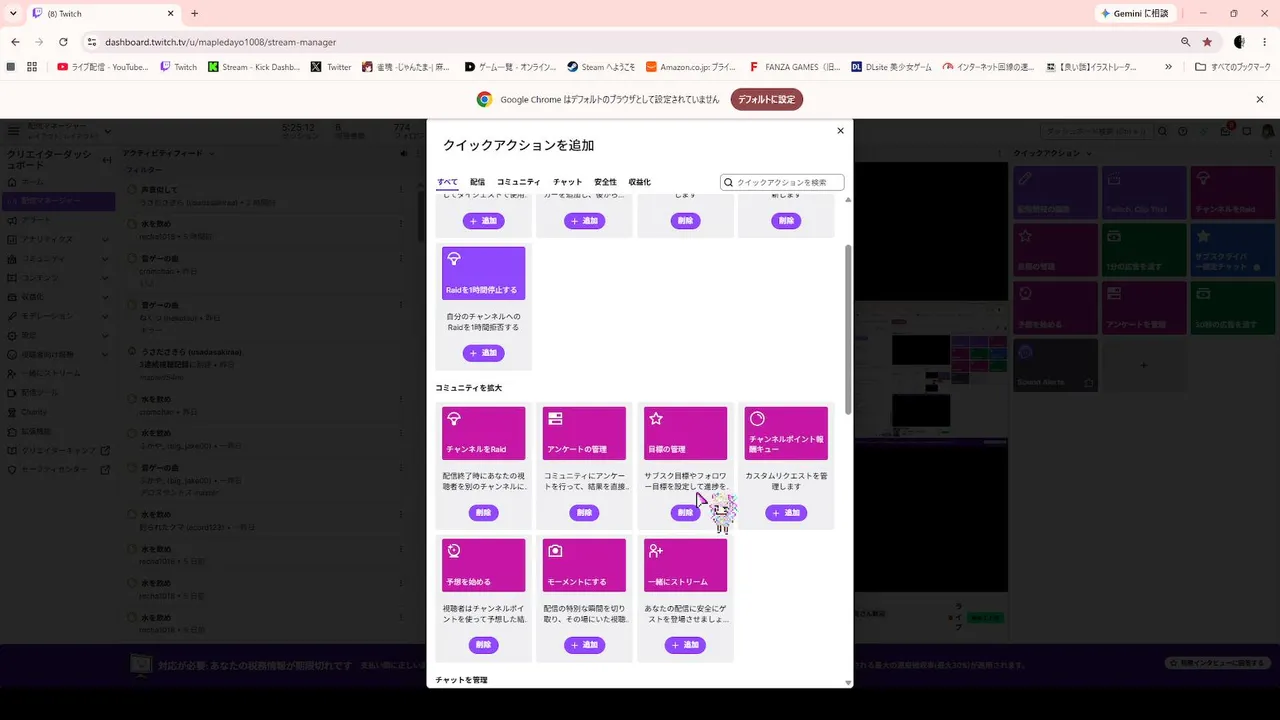1280x720 pixels.
Task: Click the zoom magnifier icon in address bar
Action: pos(1186,42)
